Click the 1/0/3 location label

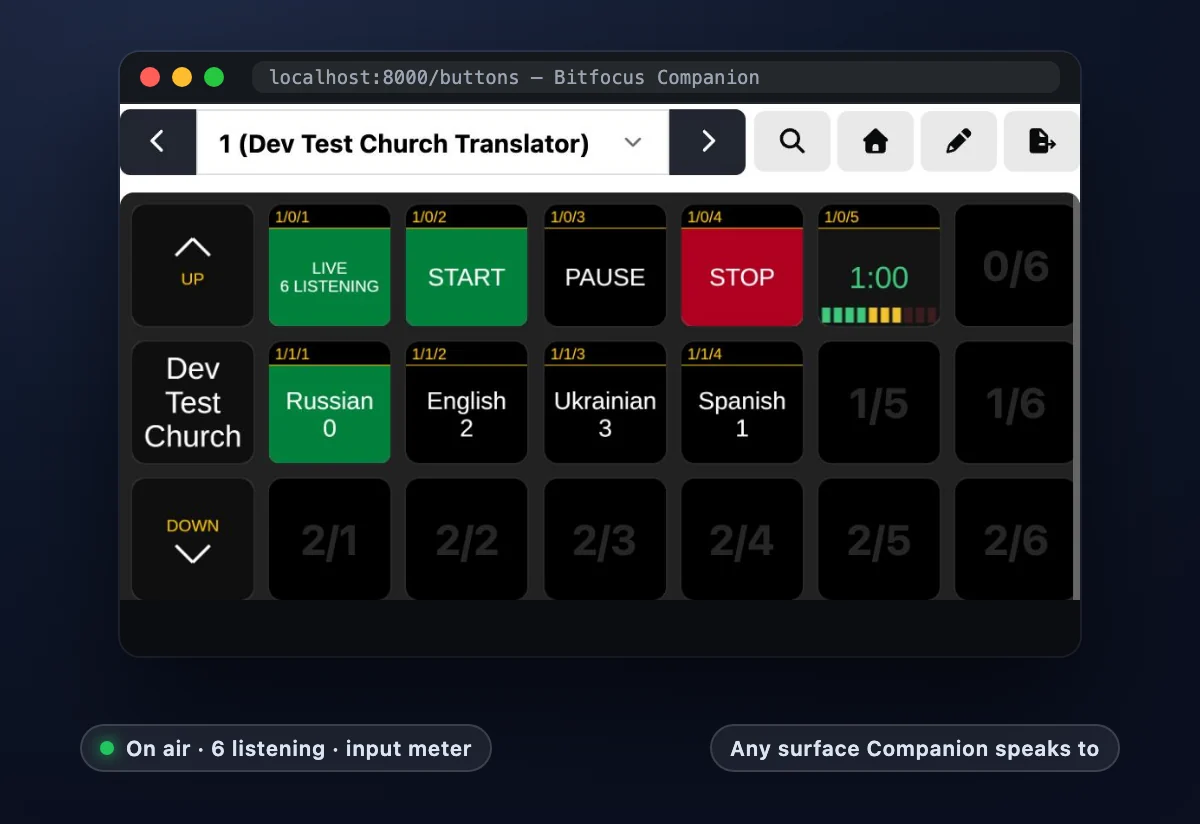(567, 217)
